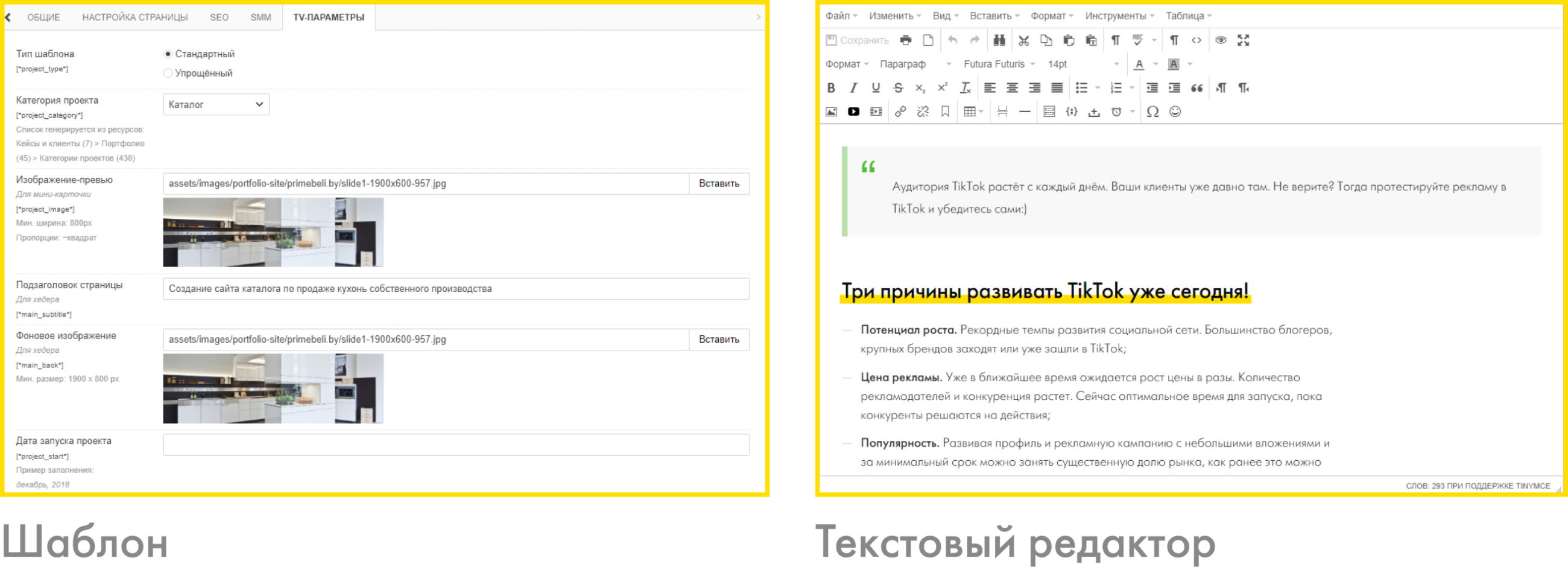Pick text color with the underlined A
This screenshot has width=1568, height=573.
click(x=1139, y=64)
